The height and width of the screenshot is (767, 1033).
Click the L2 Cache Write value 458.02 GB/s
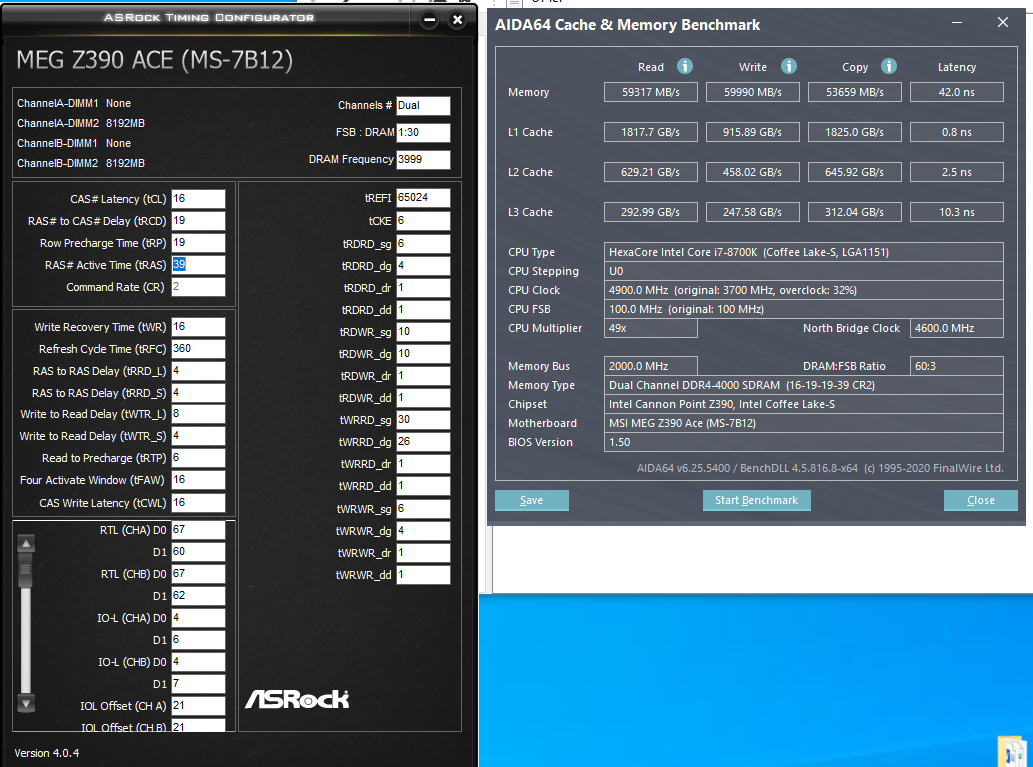tap(752, 172)
